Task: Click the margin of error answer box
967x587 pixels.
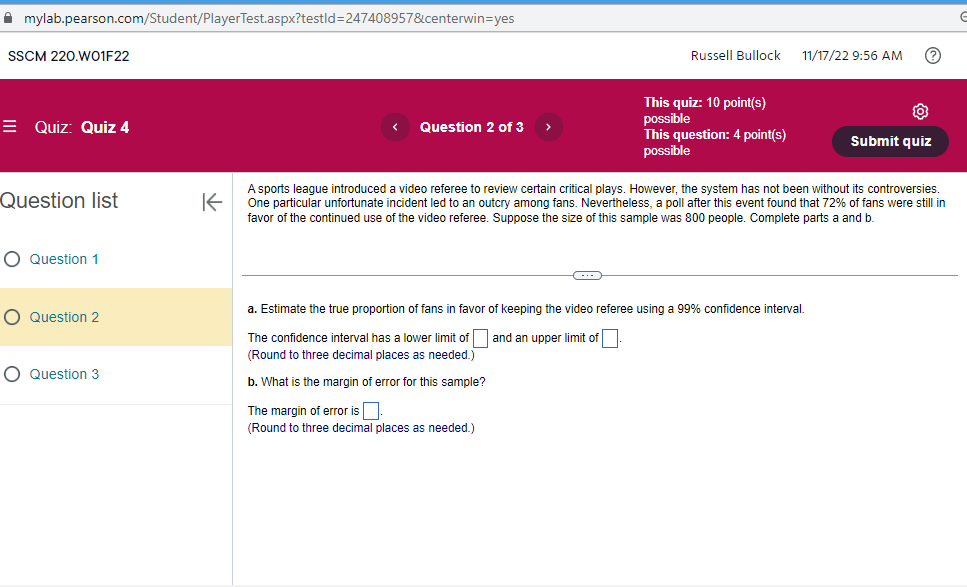Action: tap(371, 411)
